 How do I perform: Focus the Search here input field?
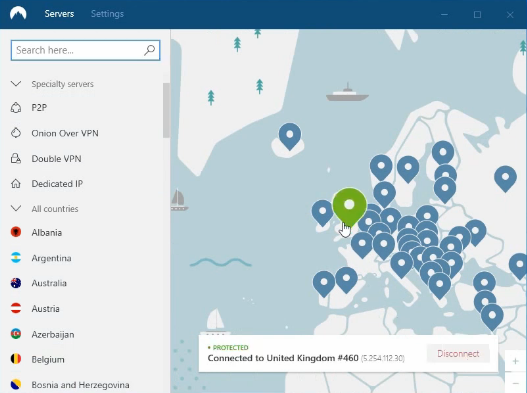(85, 50)
